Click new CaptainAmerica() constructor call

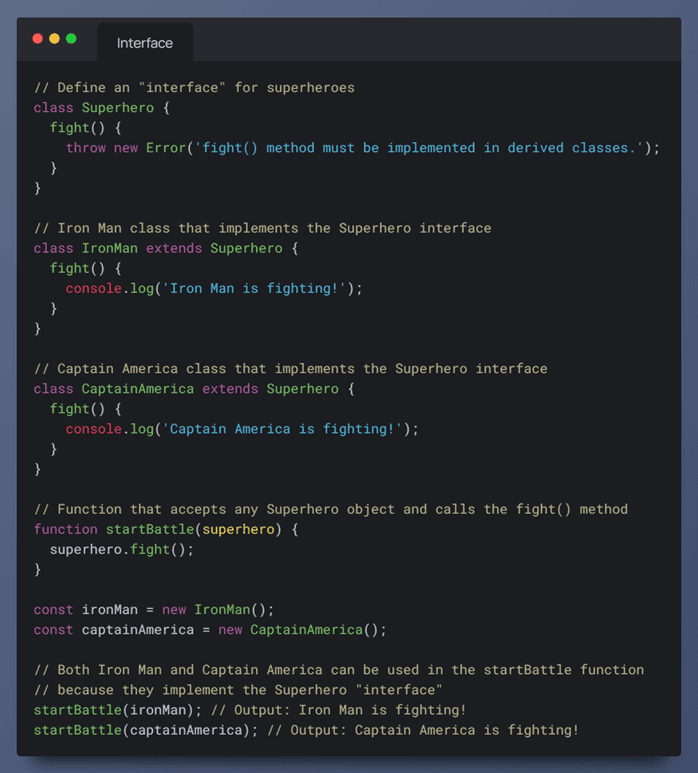click(302, 630)
